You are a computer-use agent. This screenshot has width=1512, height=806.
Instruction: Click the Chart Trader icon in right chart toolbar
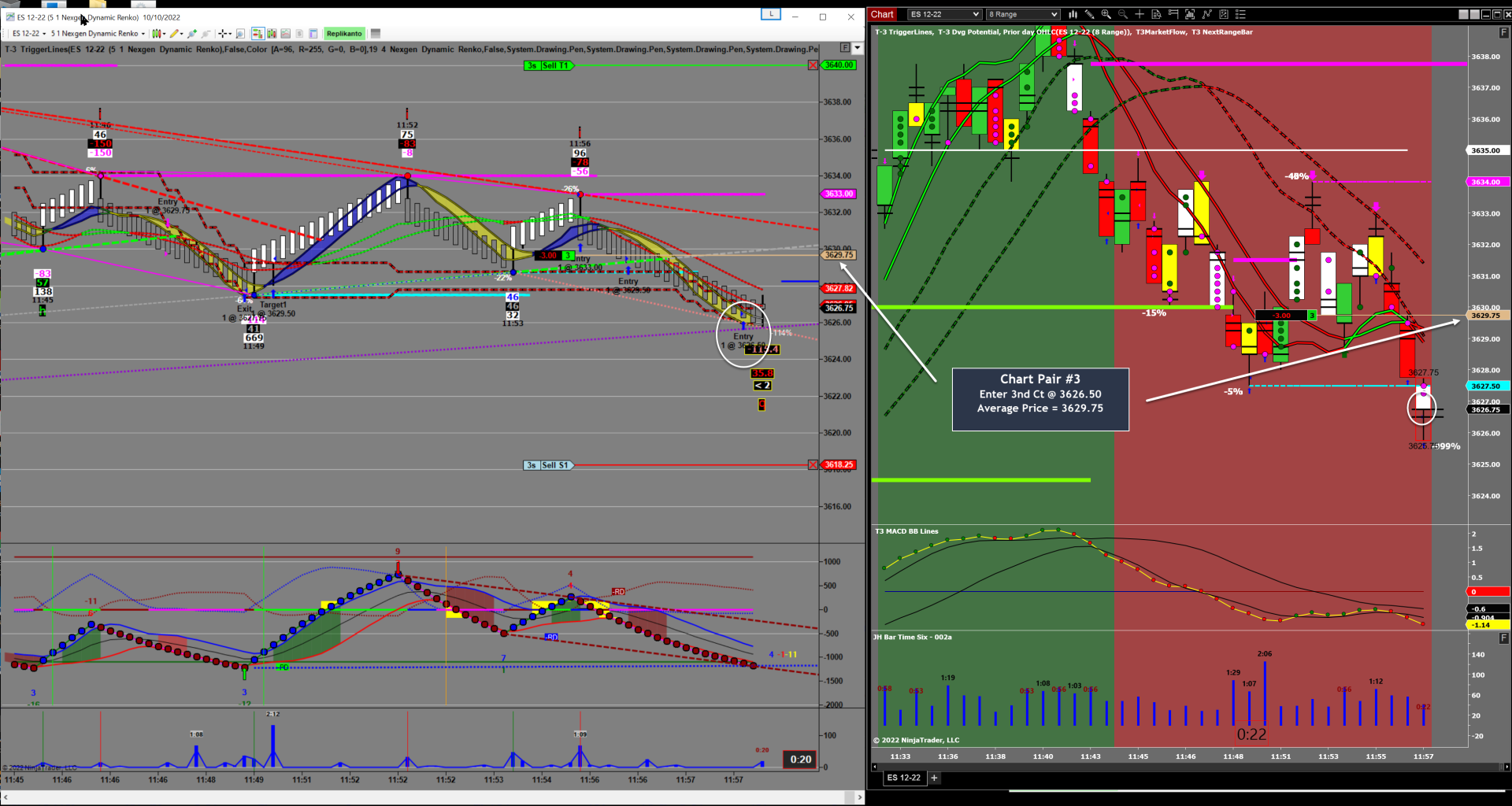coord(1173,14)
